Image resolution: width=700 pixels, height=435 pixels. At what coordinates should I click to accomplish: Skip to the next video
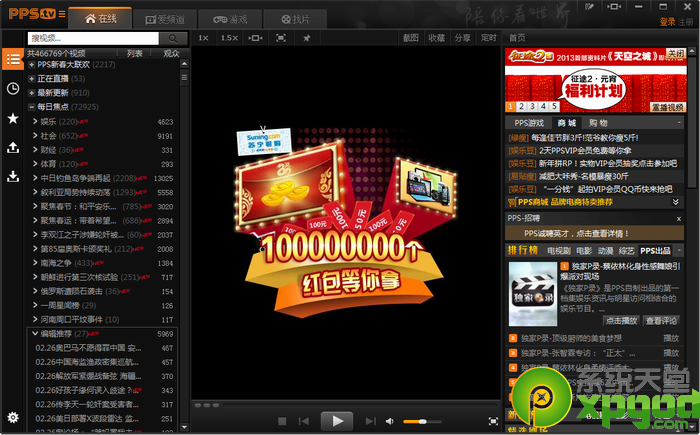370,421
